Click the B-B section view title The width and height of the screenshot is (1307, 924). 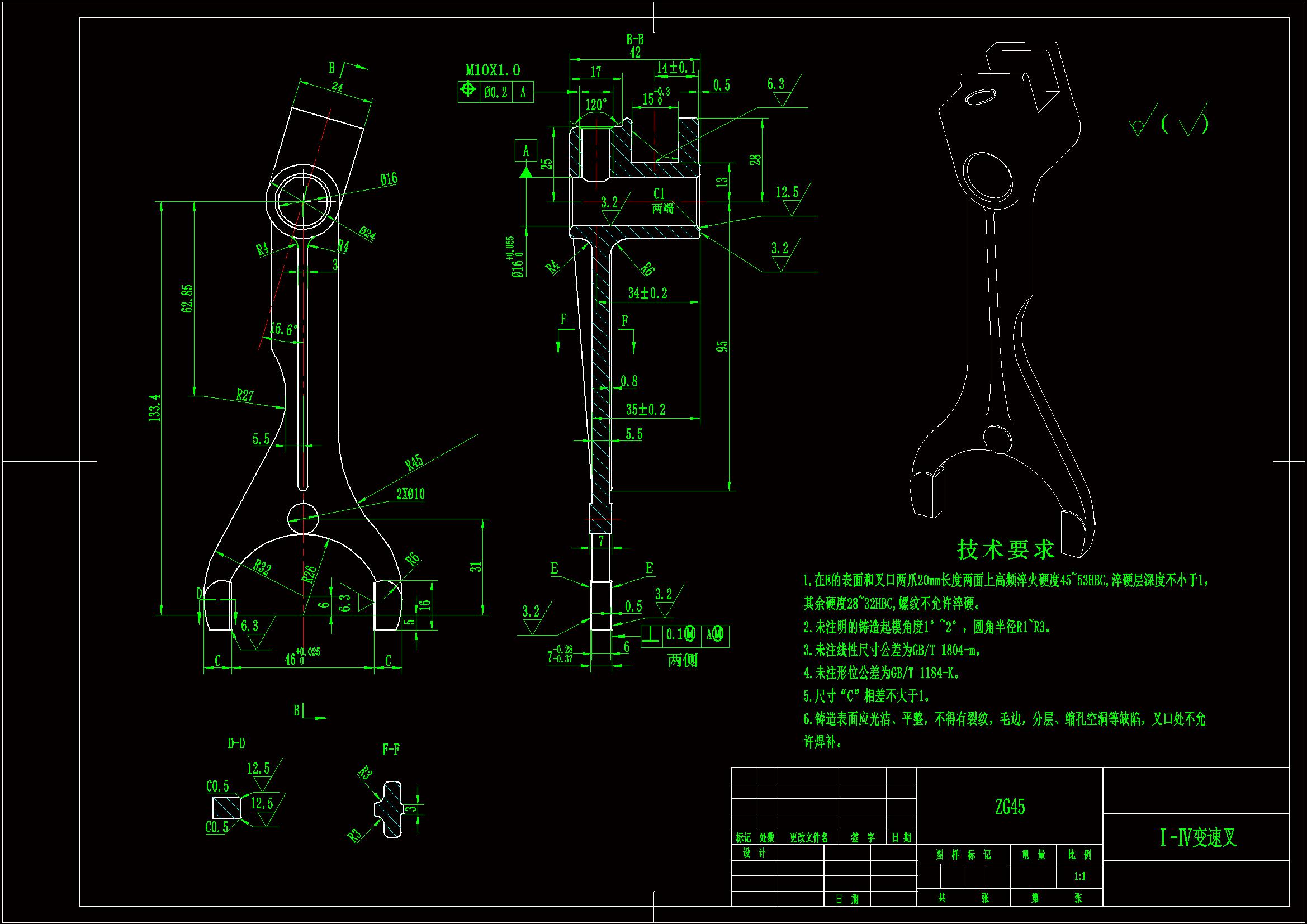pos(634,39)
